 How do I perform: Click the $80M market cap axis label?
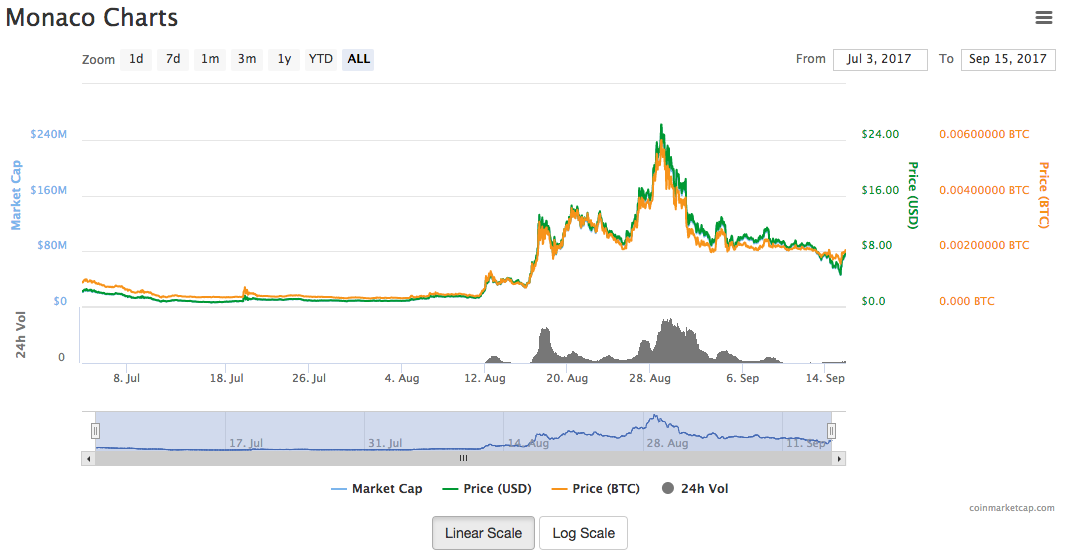click(52, 245)
